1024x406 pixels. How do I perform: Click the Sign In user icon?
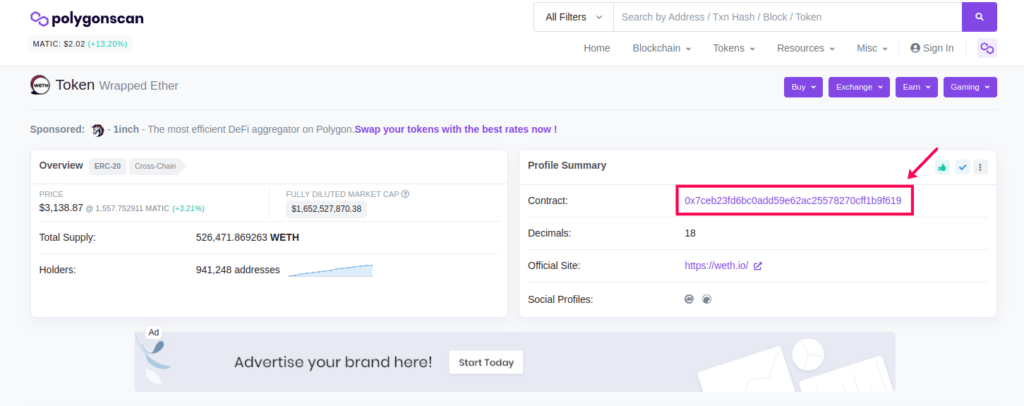coord(915,48)
